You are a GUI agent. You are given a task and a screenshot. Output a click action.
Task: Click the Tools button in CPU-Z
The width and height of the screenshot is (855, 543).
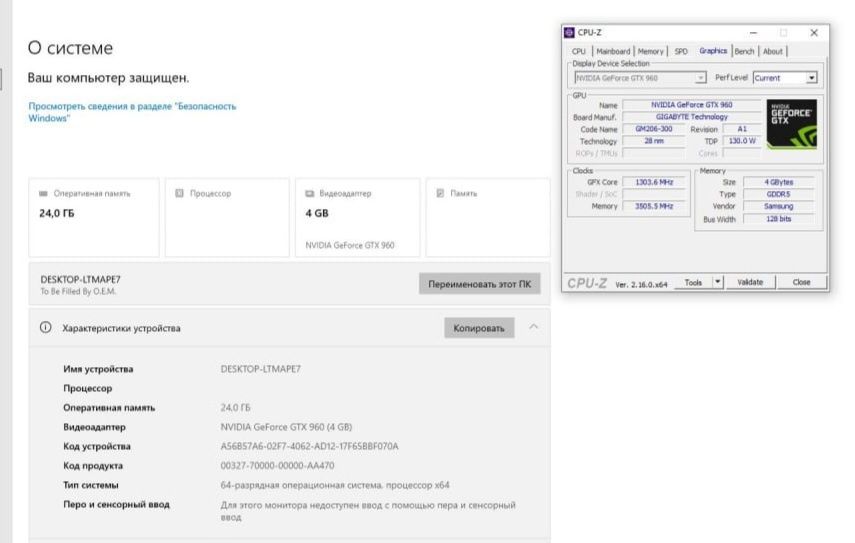click(693, 282)
